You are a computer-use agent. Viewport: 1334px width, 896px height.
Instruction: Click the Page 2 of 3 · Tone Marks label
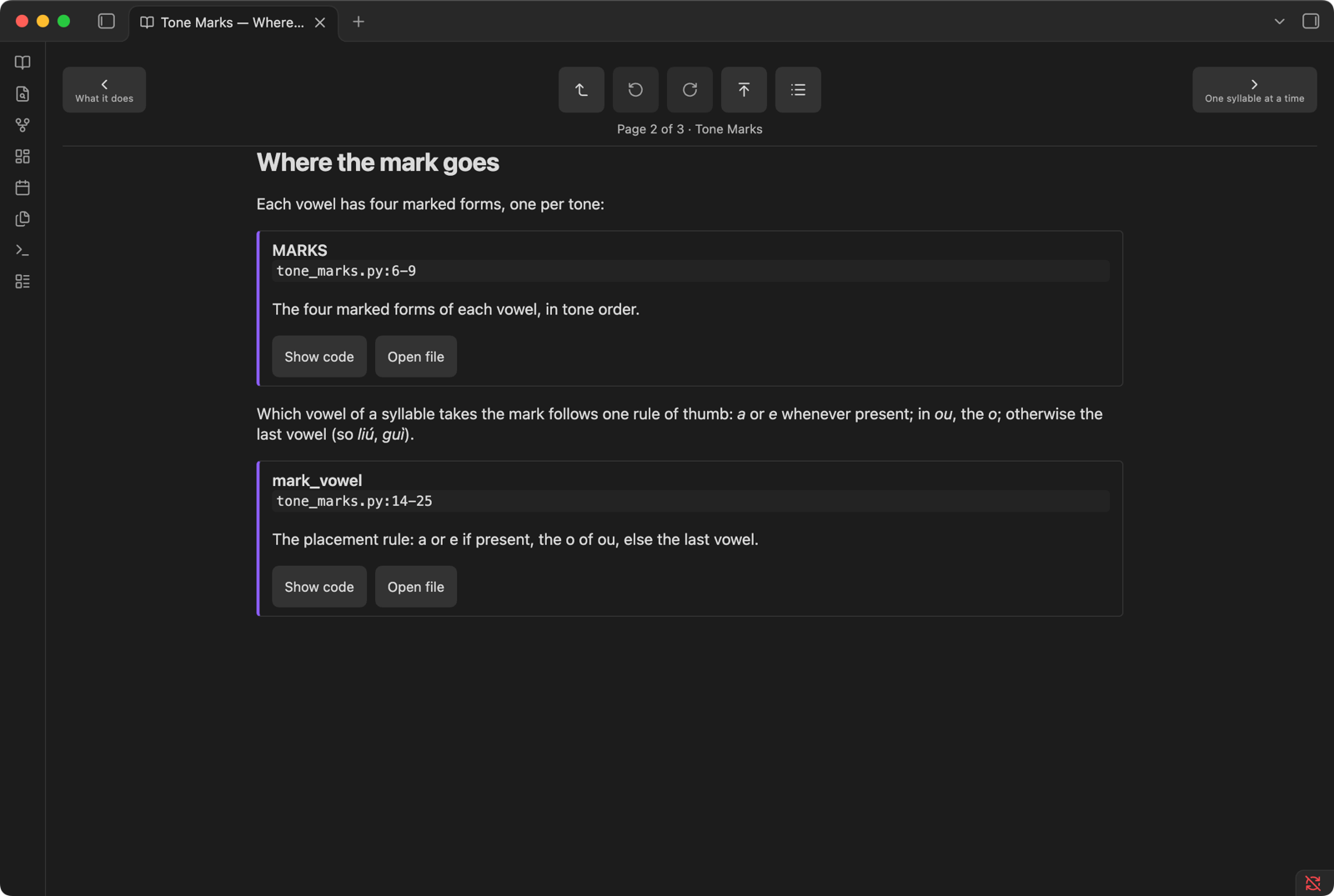click(690, 129)
